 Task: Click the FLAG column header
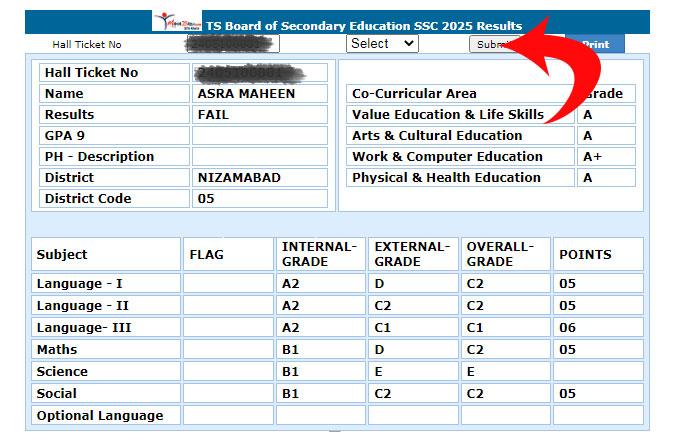pyautogui.click(x=228, y=254)
